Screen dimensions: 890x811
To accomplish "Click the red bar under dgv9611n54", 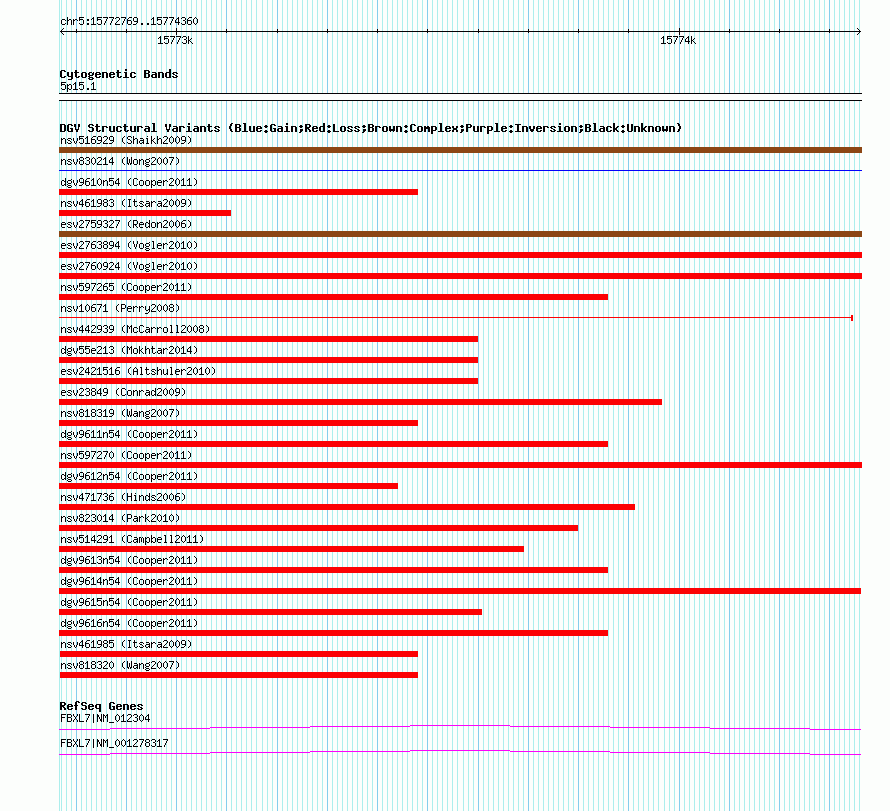I will tap(333, 444).
